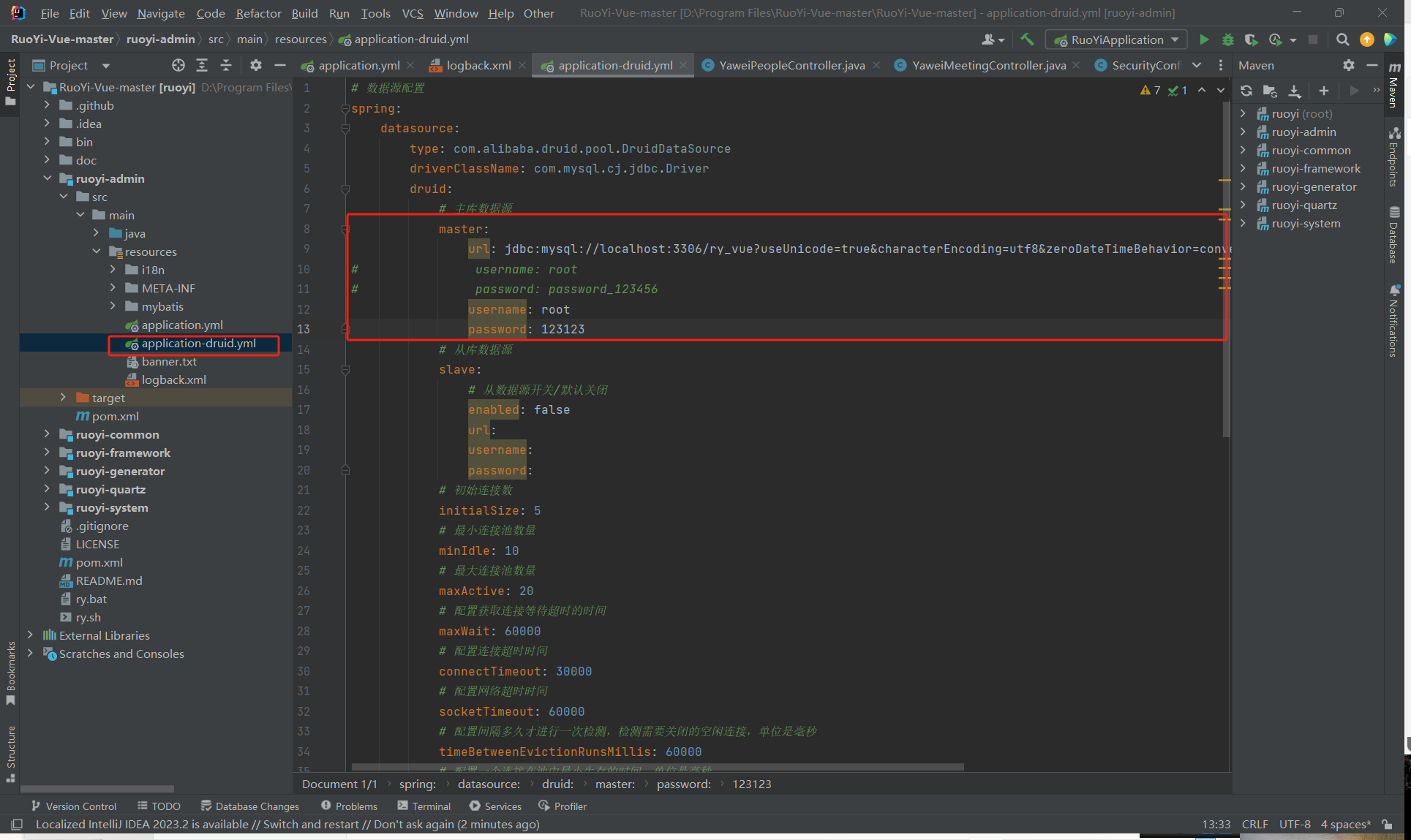Run RuoYiApplication with green play icon
This screenshot has width=1411, height=840.
tap(1204, 39)
